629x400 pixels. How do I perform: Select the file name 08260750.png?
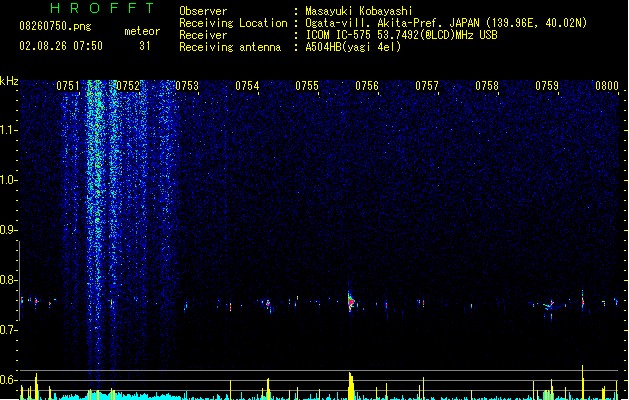[55, 26]
